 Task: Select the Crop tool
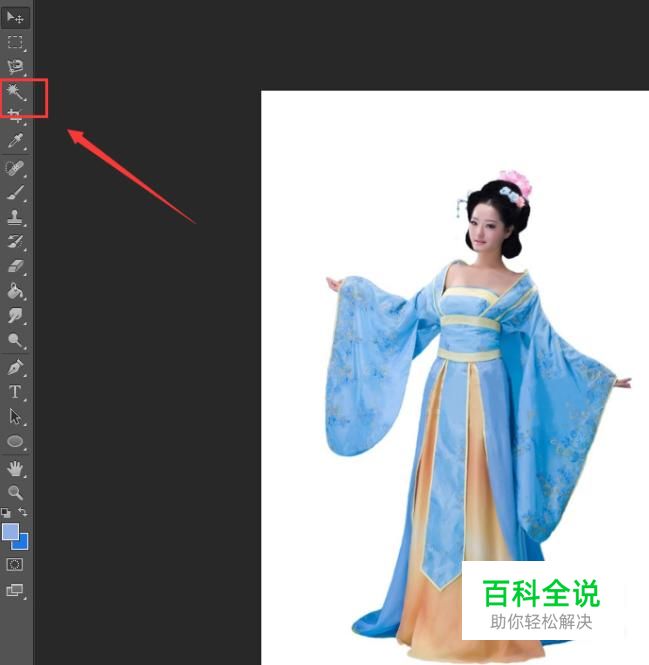[15, 115]
